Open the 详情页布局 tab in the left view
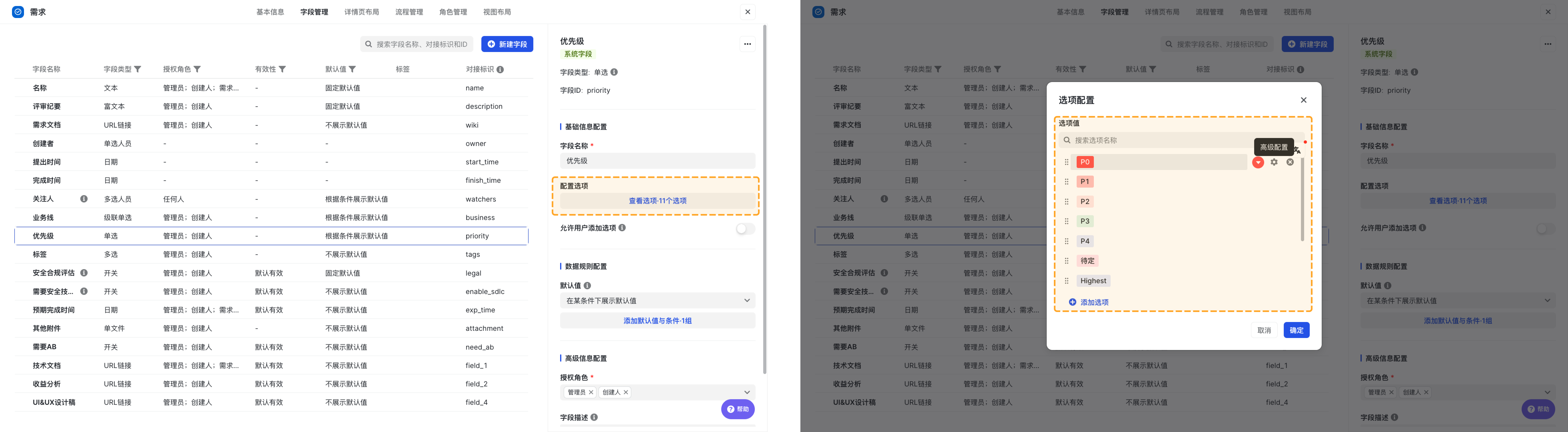The width and height of the screenshot is (1568, 432). [362, 12]
